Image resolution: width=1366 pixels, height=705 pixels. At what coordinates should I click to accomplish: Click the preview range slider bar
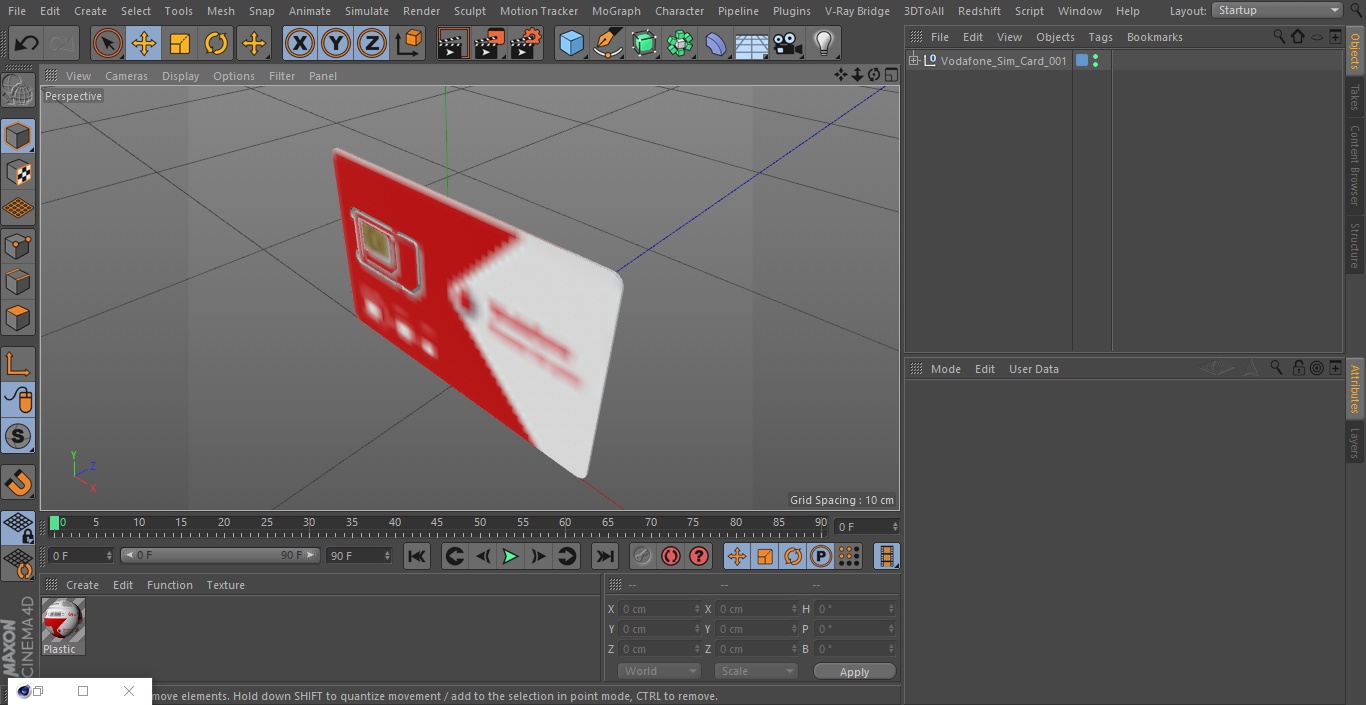pyautogui.click(x=220, y=555)
